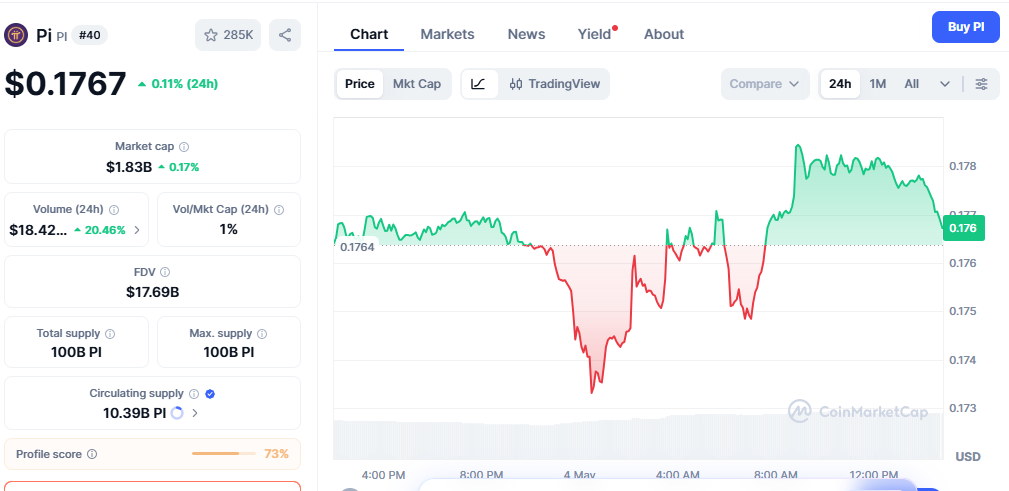The height and width of the screenshot is (491, 1009).
Task: Open info icon beside Market cap
Action: pos(184,147)
